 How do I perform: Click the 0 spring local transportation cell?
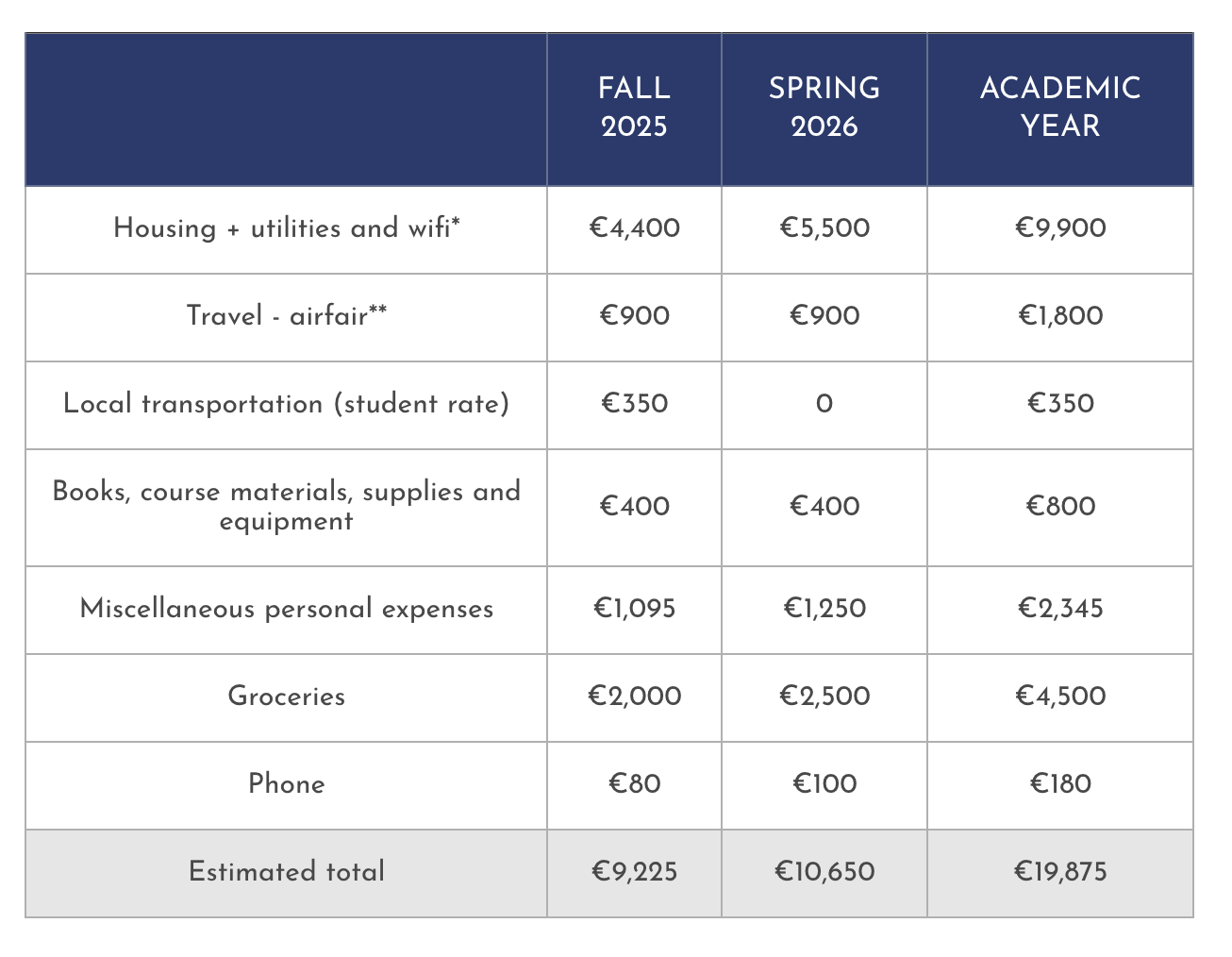pyautogui.click(x=824, y=404)
